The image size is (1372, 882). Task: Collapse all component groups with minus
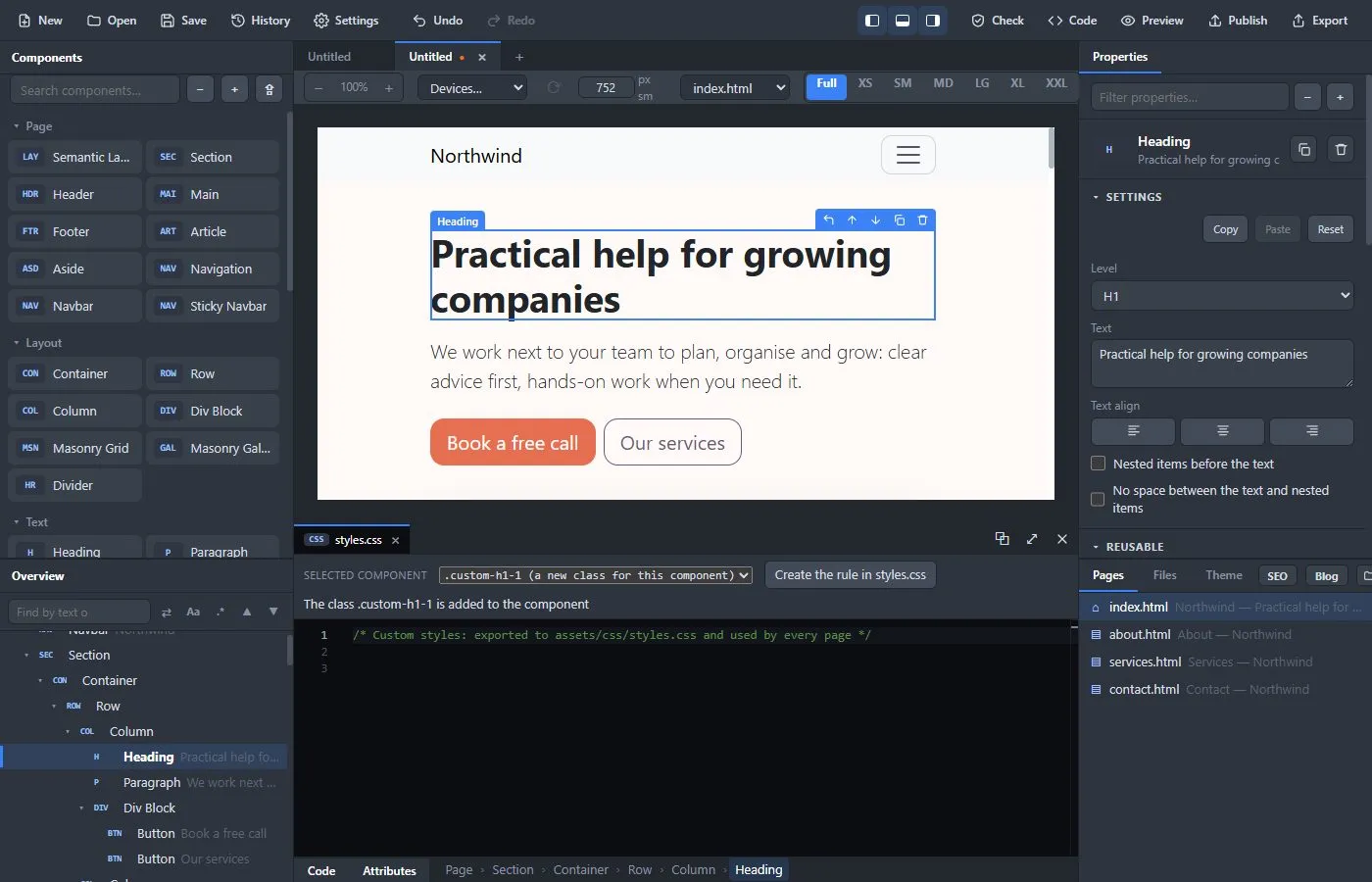click(200, 90)
